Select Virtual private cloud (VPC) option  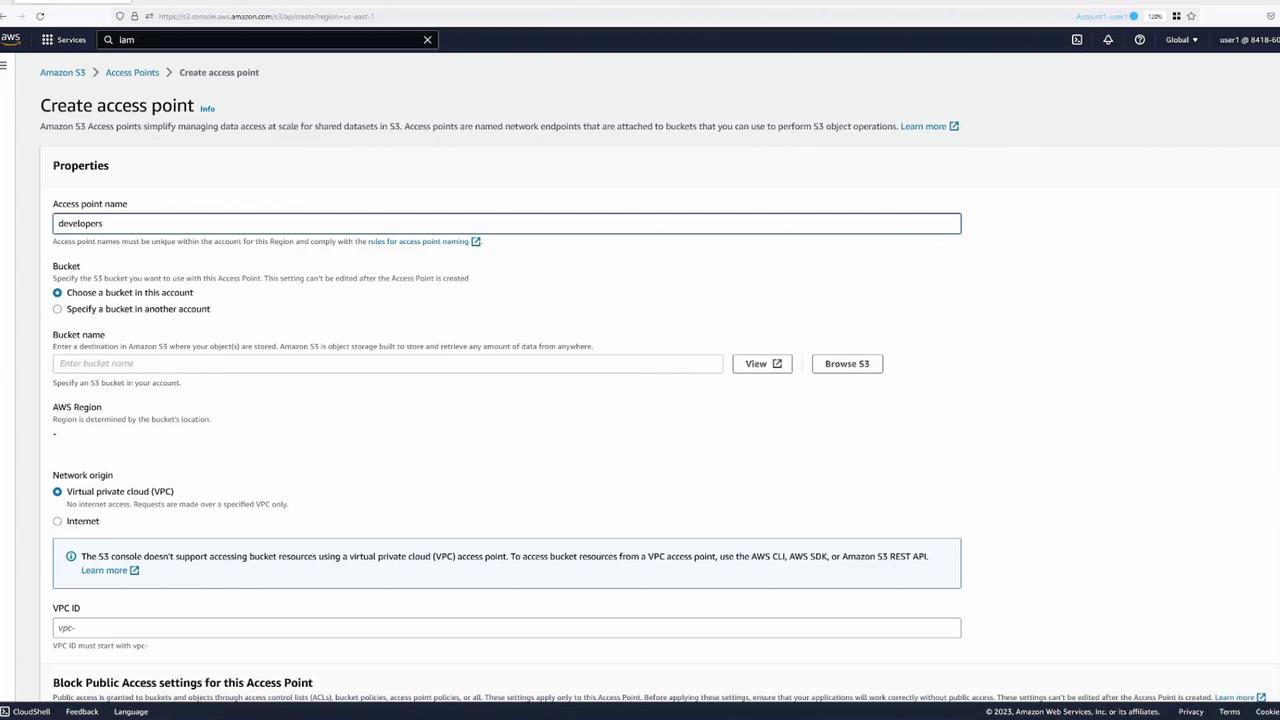click(x=57, y=492)
